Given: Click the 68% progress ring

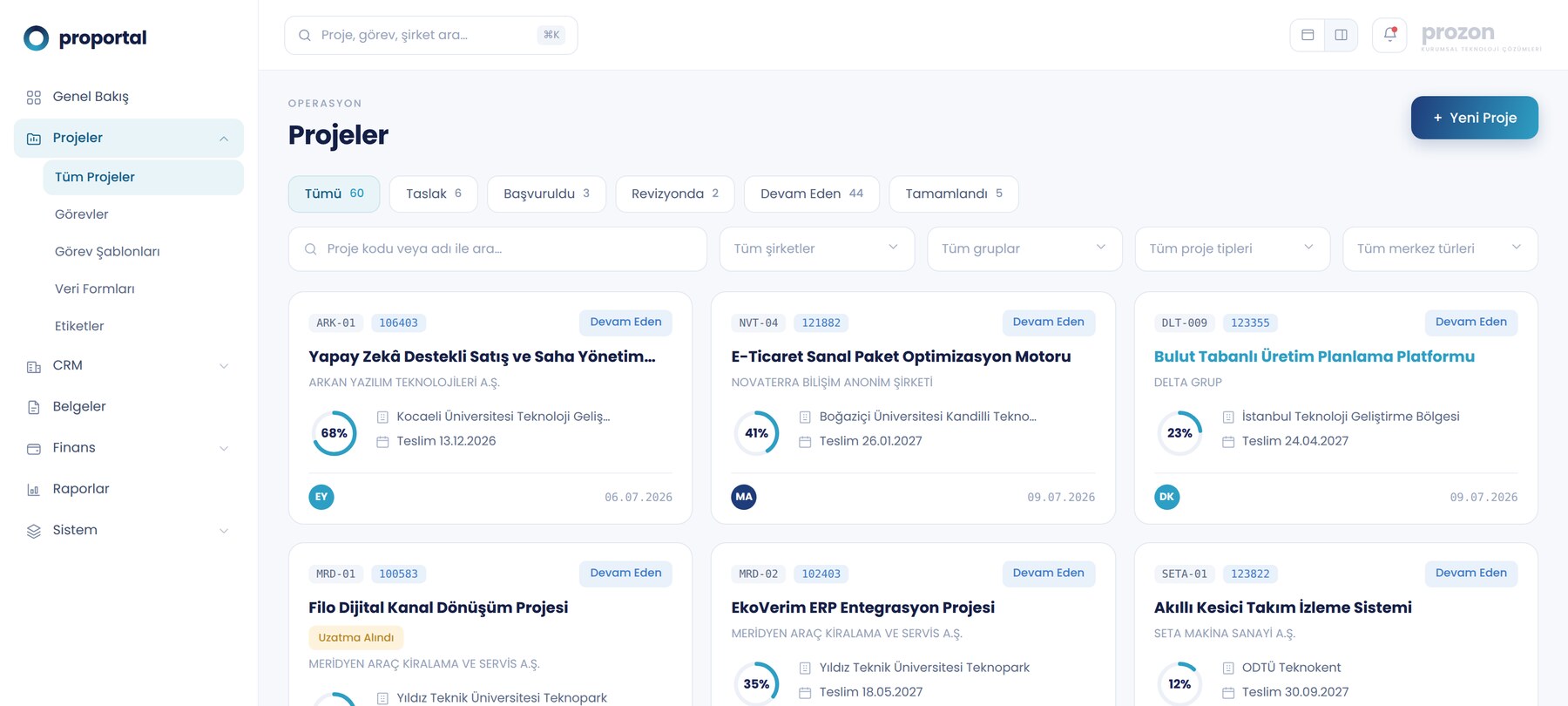Looking at the screenshot, I should click(x=335, y=433).
